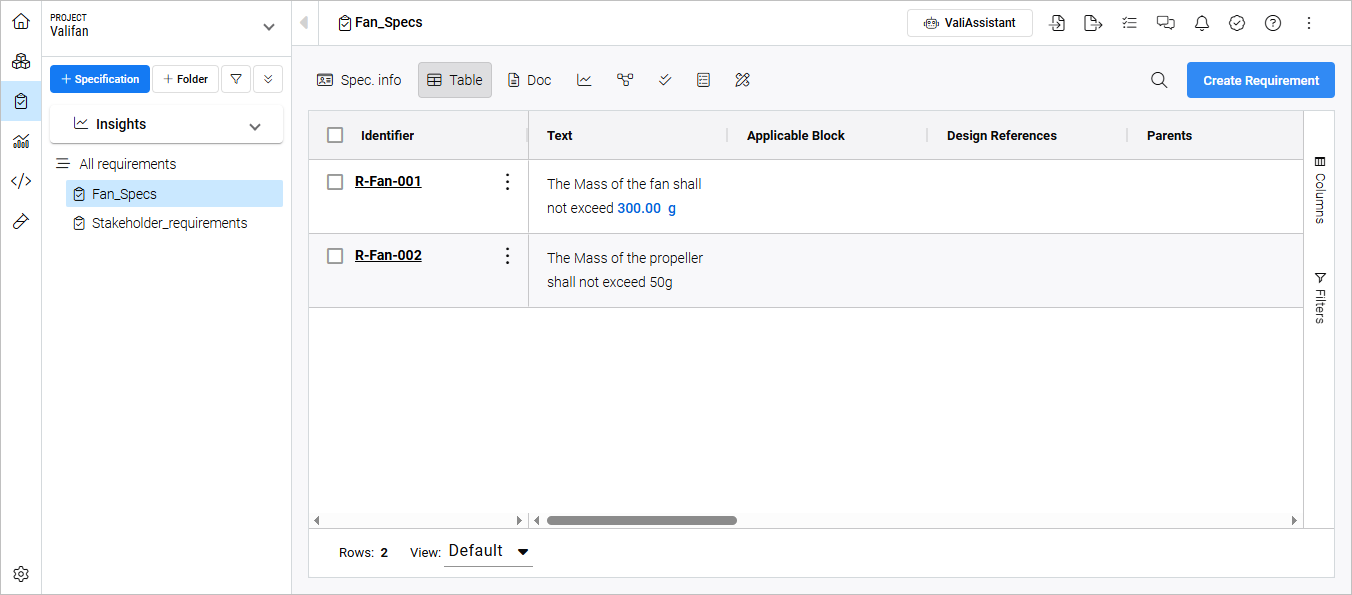1352x595 pixels.
Task: Click the home icon in sidebar
Action: pyautogui.click(x=21, y=21)
